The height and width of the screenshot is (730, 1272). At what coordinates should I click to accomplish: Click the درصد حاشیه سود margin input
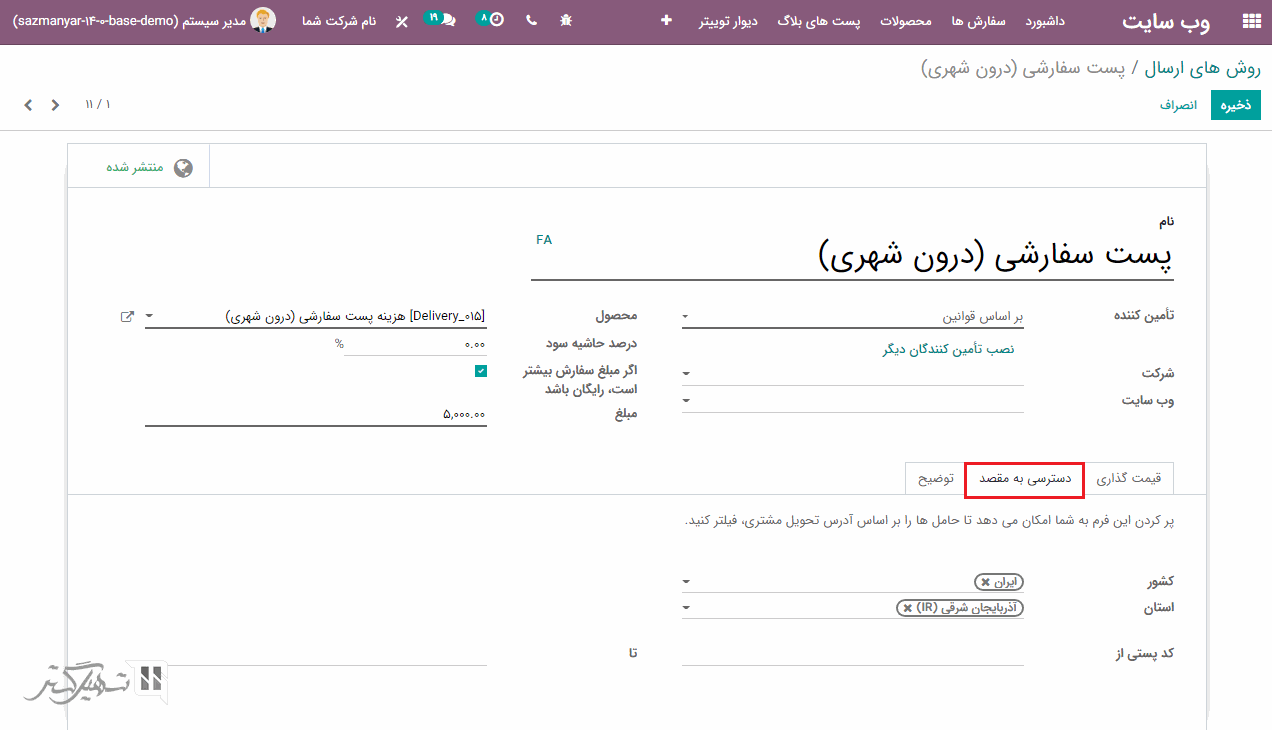[415, 344]
